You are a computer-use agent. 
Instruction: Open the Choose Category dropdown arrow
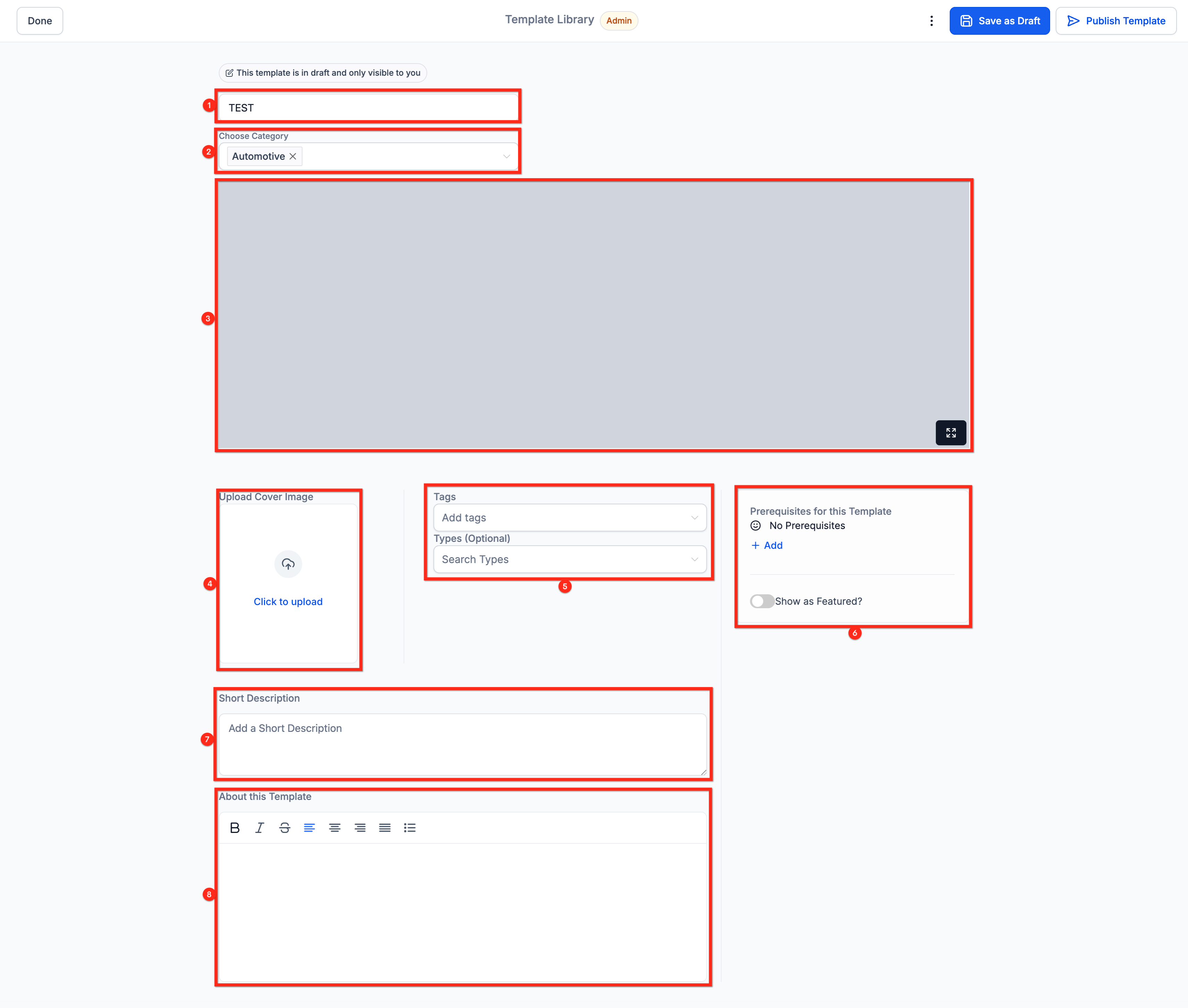[x=506, y=157]
